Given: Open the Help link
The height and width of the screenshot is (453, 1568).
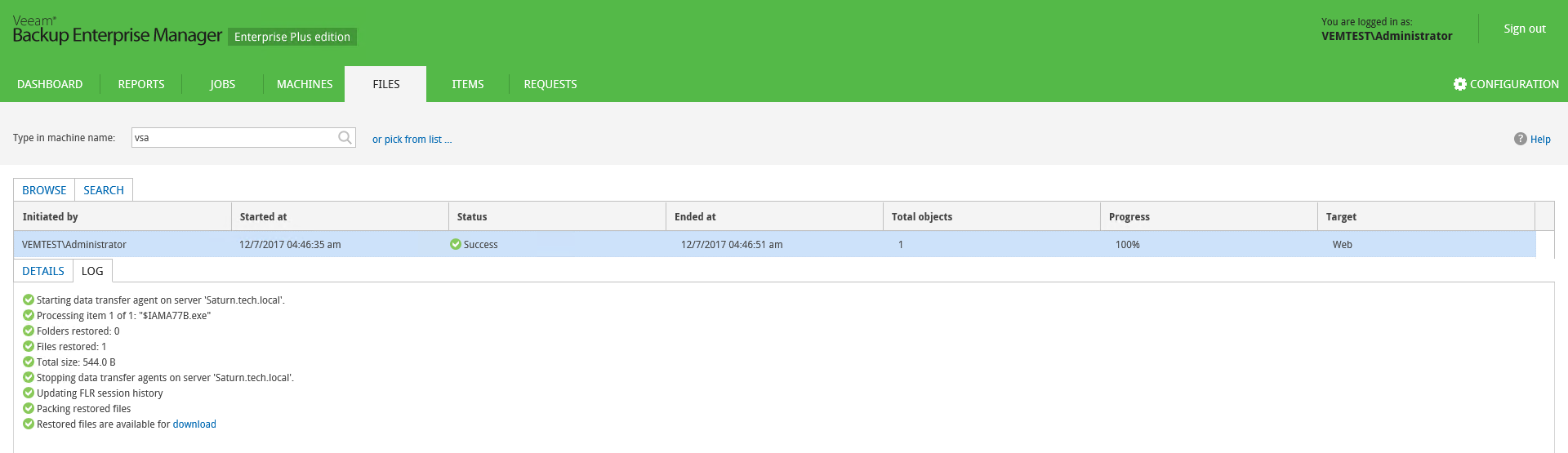Looking at the screenshot, I should pyautogui.click(x=1540, y=140).
